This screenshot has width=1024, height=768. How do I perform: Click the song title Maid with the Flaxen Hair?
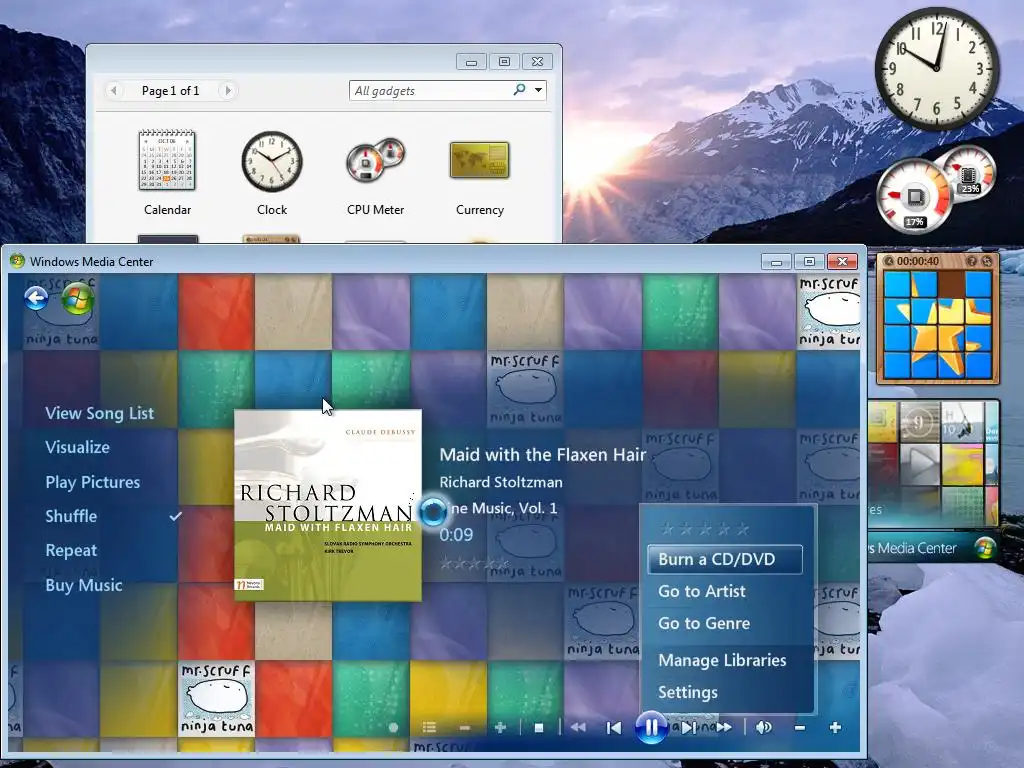[543, 455]
